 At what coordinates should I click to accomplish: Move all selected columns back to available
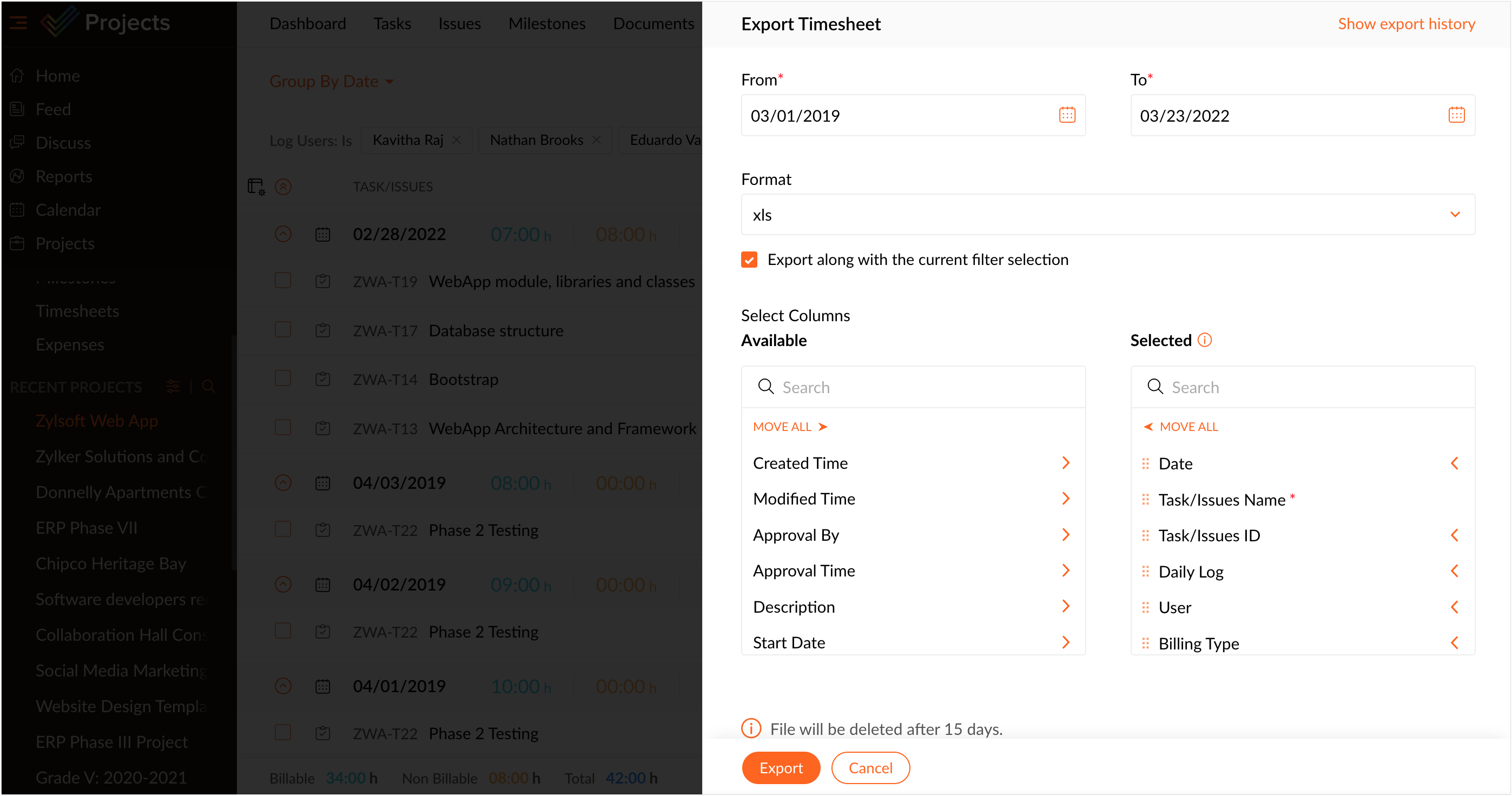coord(1181,427)
